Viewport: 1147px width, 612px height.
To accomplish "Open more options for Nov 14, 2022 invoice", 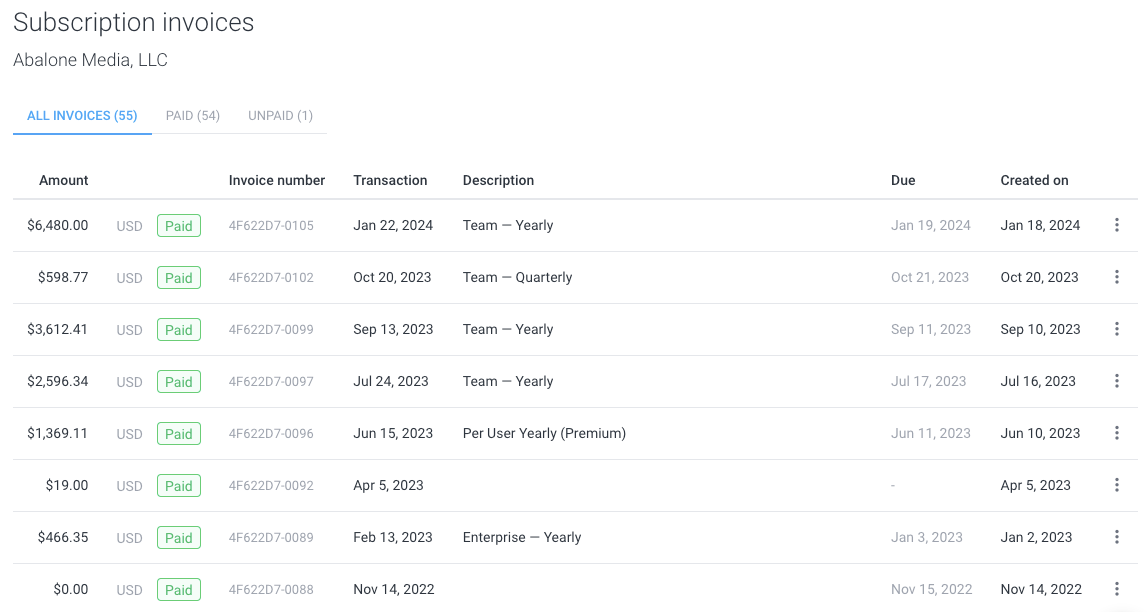I will click(1116, 589).
